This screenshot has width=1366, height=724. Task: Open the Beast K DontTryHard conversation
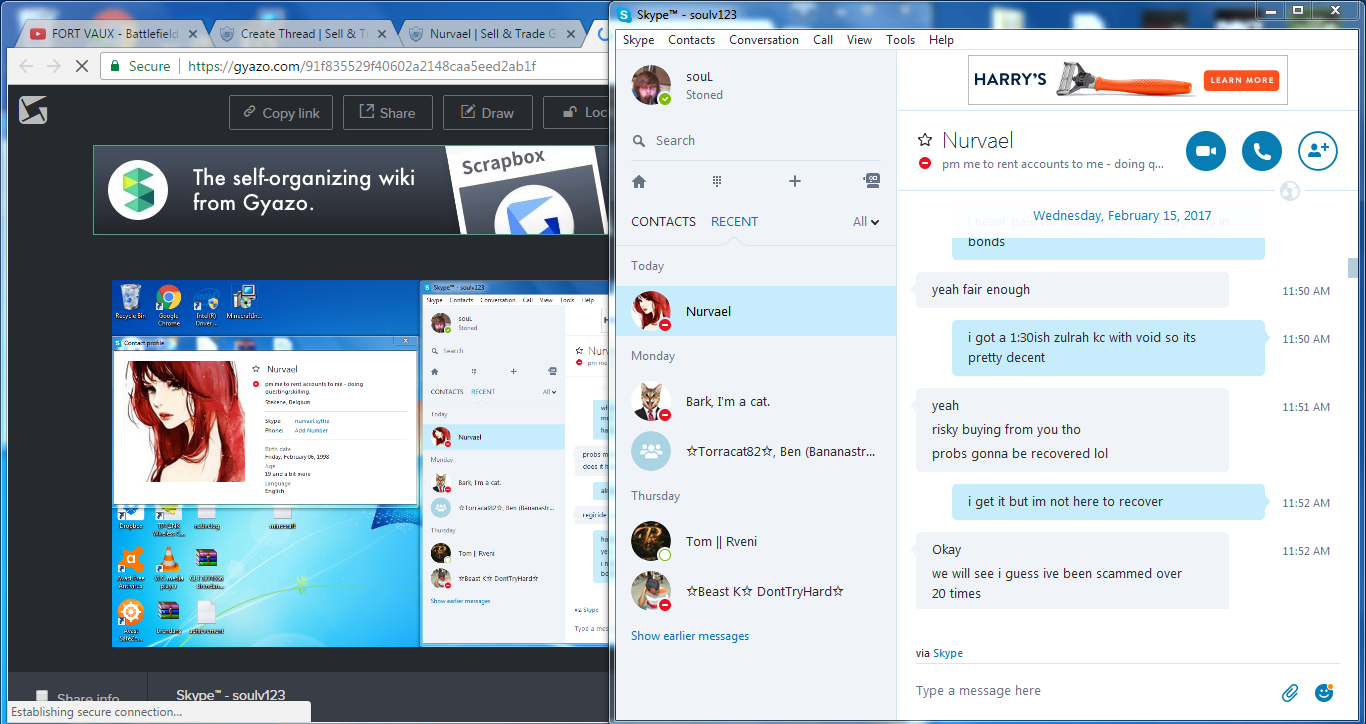pos(756,591)
